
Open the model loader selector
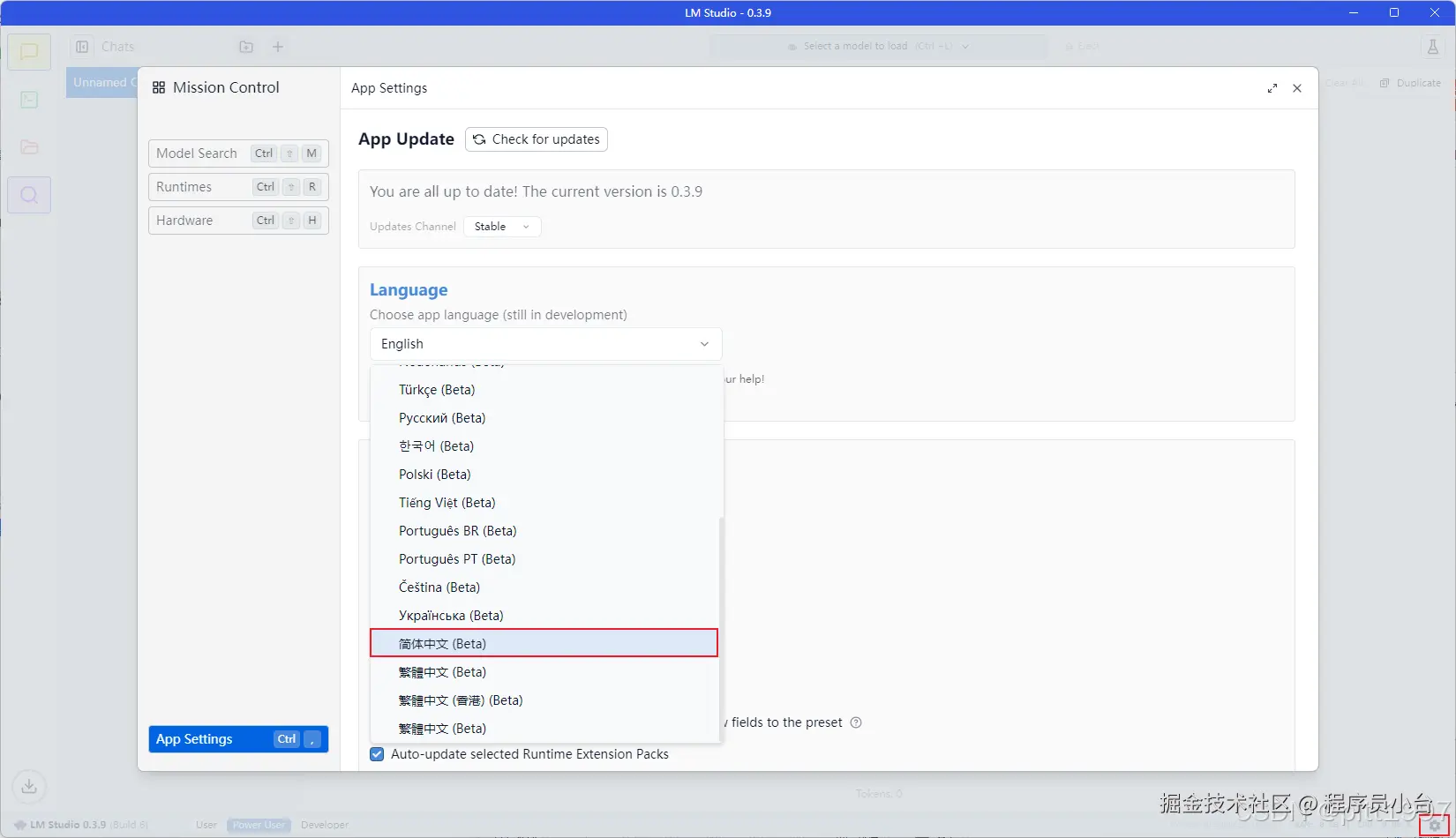(x=879, y=47)
